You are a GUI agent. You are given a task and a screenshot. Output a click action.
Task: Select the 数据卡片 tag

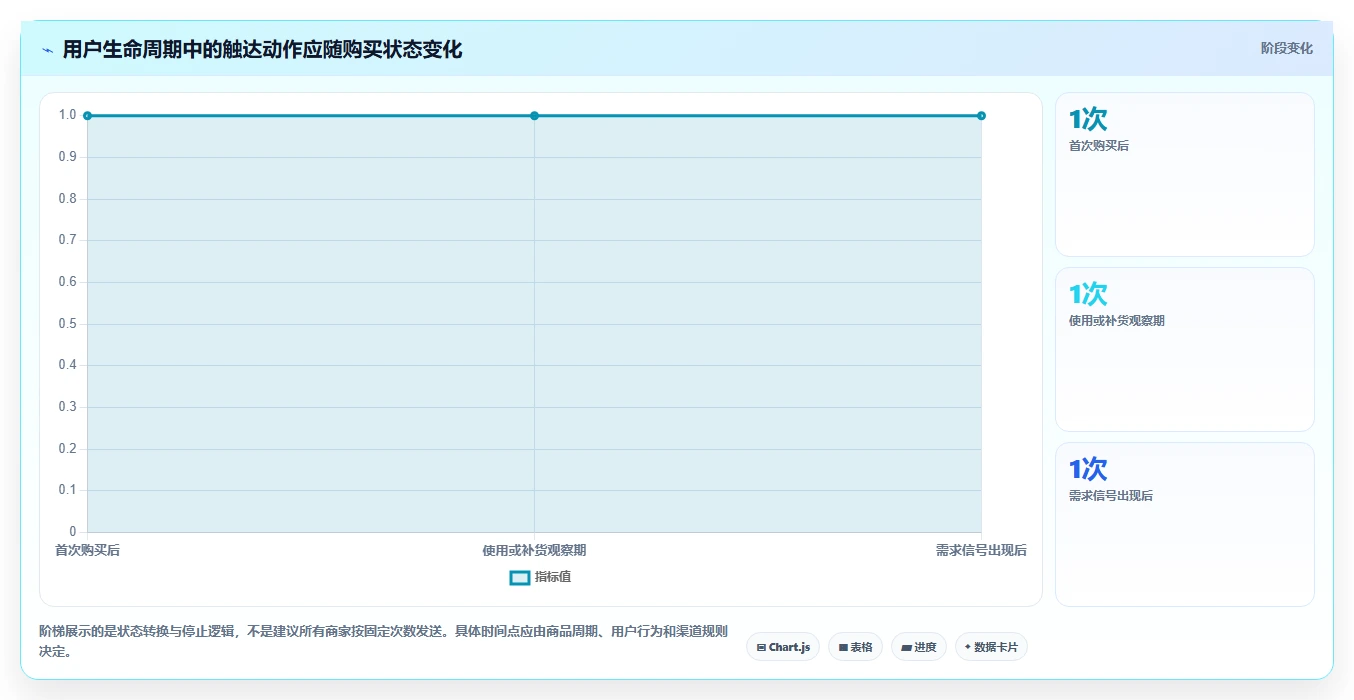(x=991, y=647)
